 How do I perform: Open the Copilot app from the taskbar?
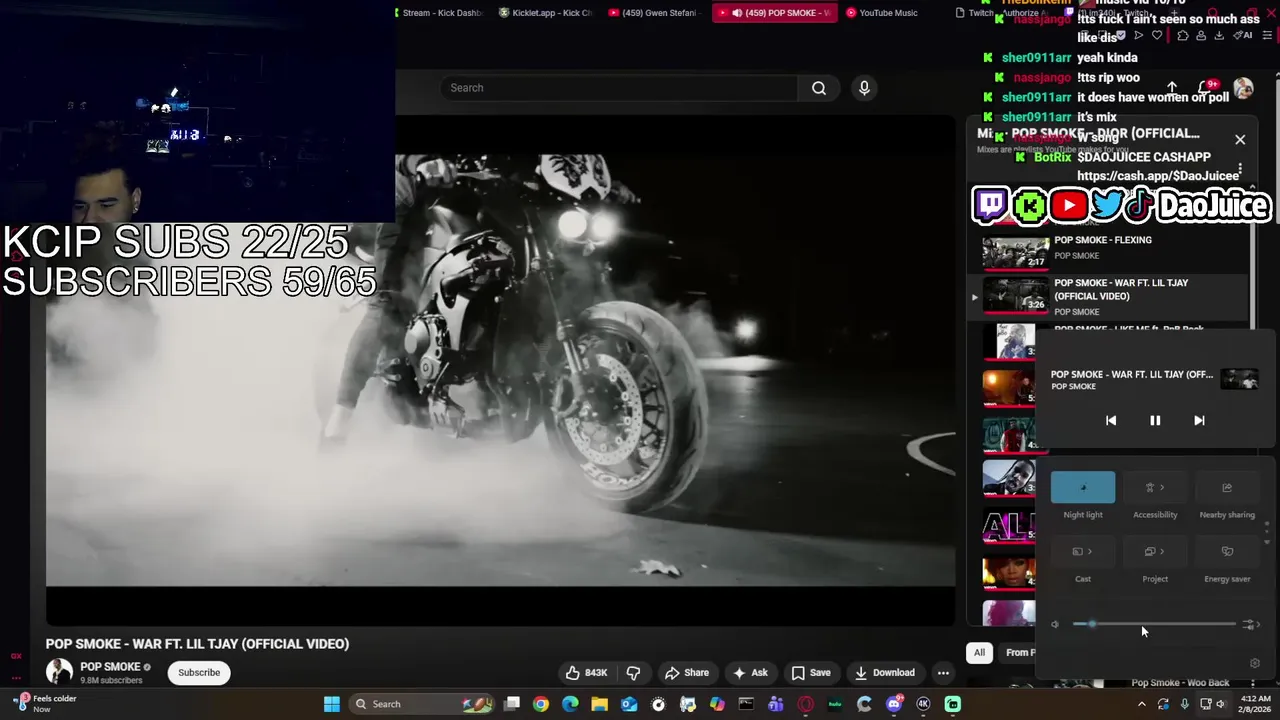(x=717, y=704)
